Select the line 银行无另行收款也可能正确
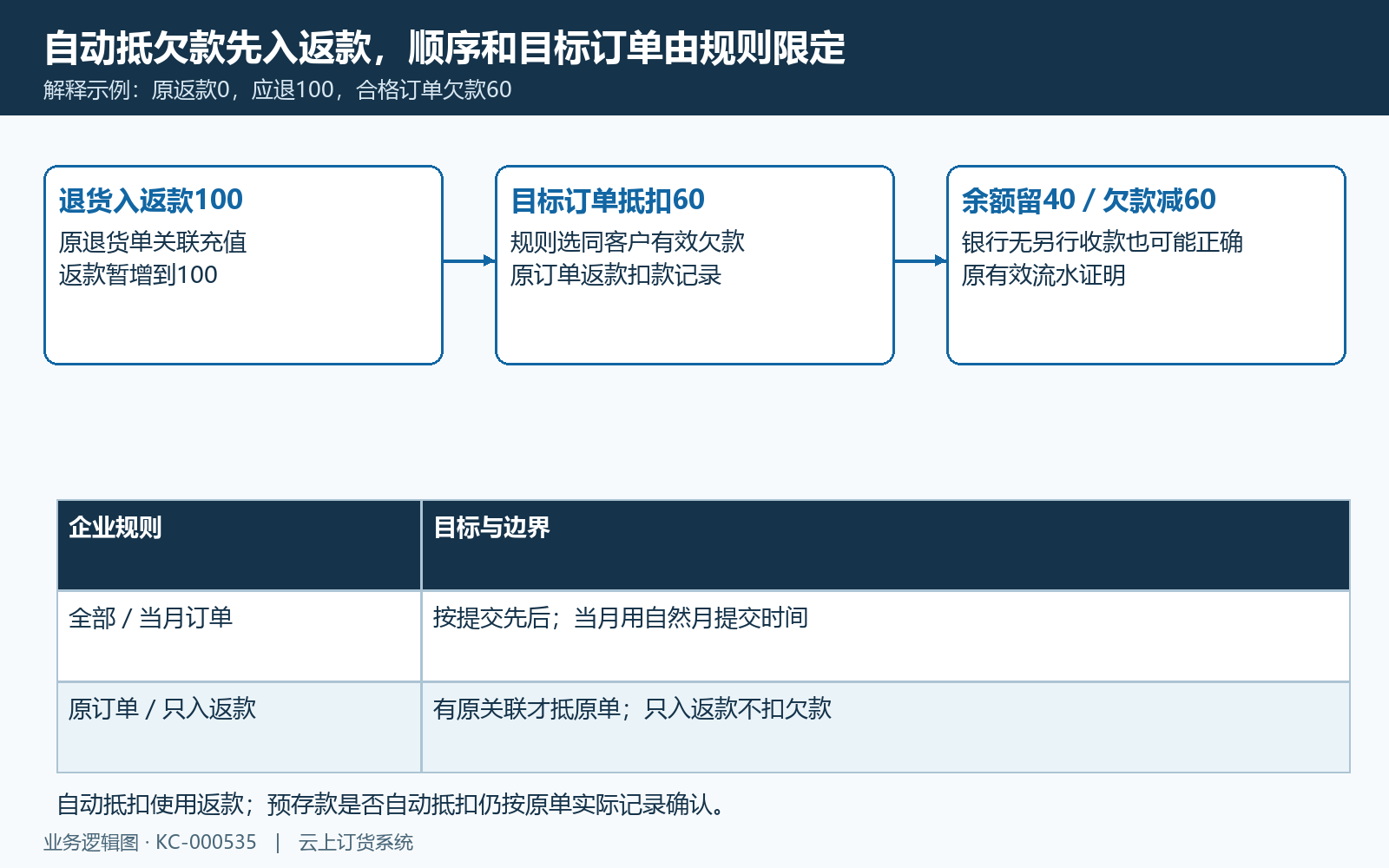This screenshot has width=1389, height=868. [x=1103, y=242]
